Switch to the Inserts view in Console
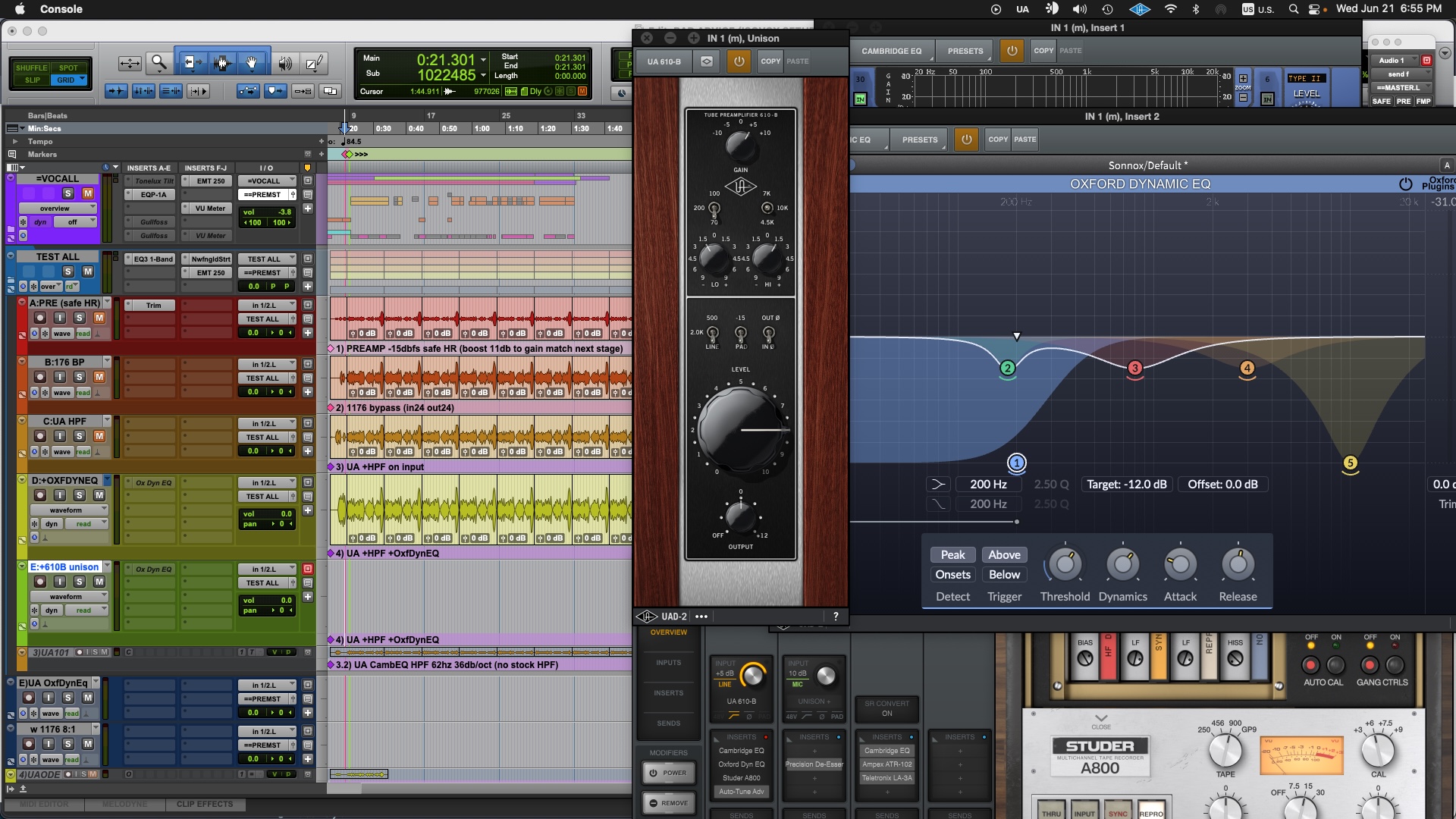The width and height of the screenshot is (1456, 819). [x=668, y=693]
